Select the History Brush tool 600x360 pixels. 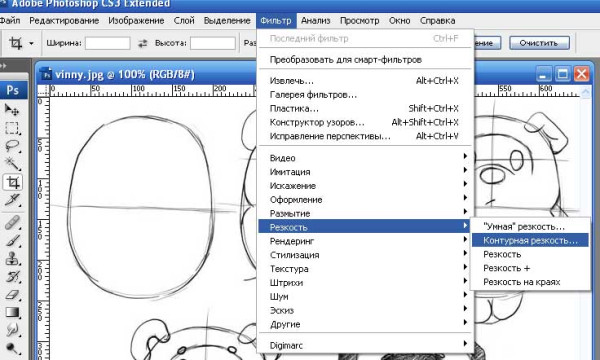12,277
